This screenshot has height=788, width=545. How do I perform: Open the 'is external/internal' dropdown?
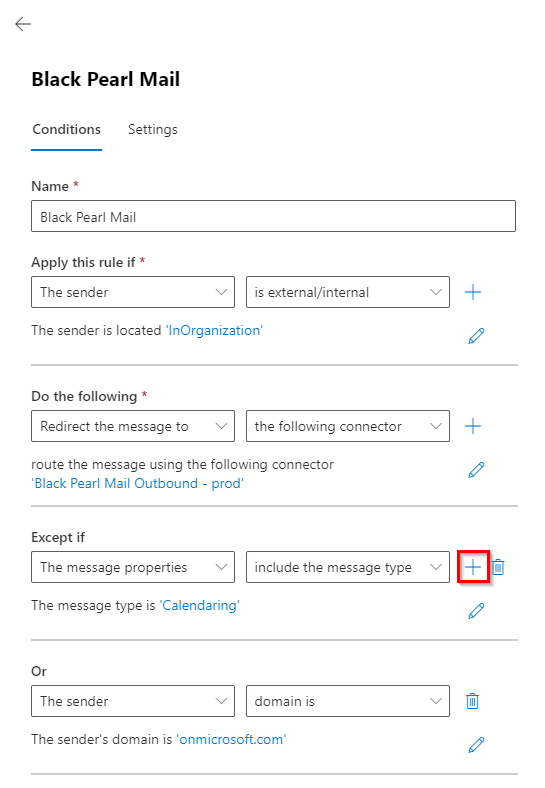coord(347,292)
